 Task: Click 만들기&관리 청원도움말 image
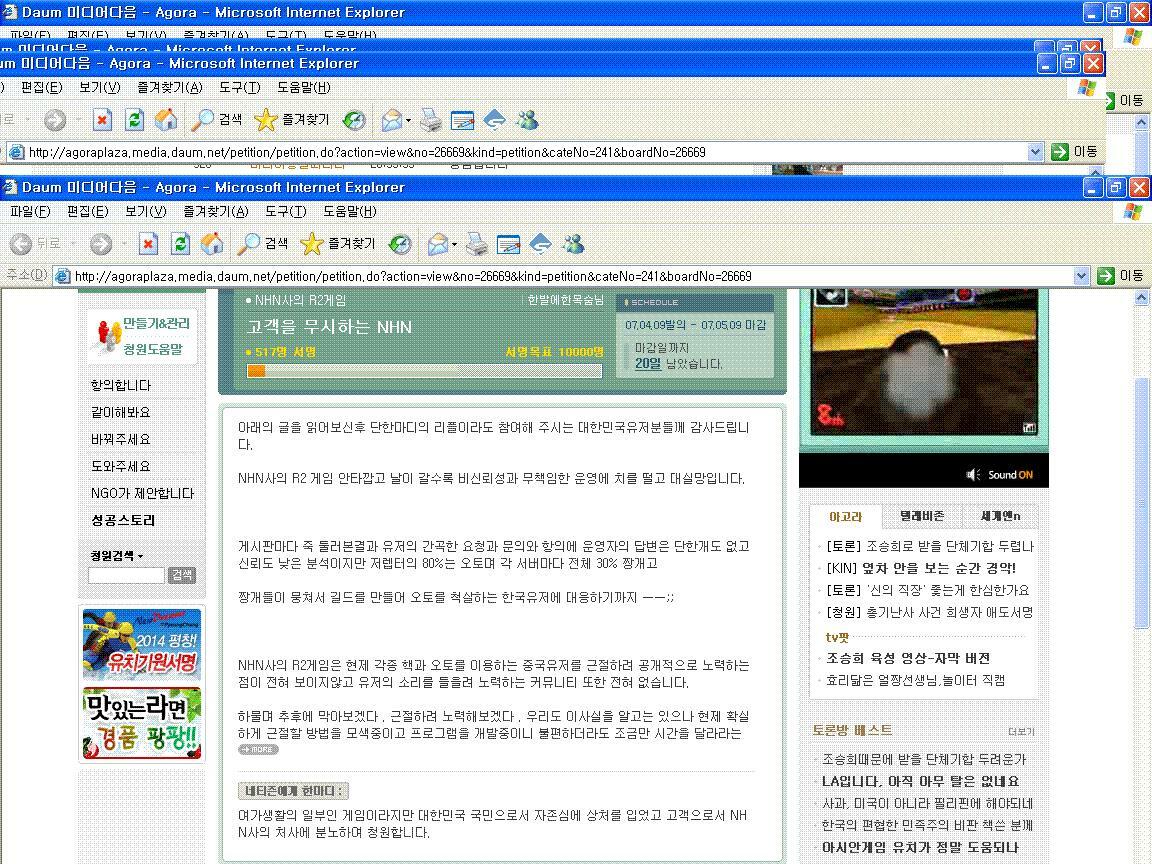[x=142, y=336]
